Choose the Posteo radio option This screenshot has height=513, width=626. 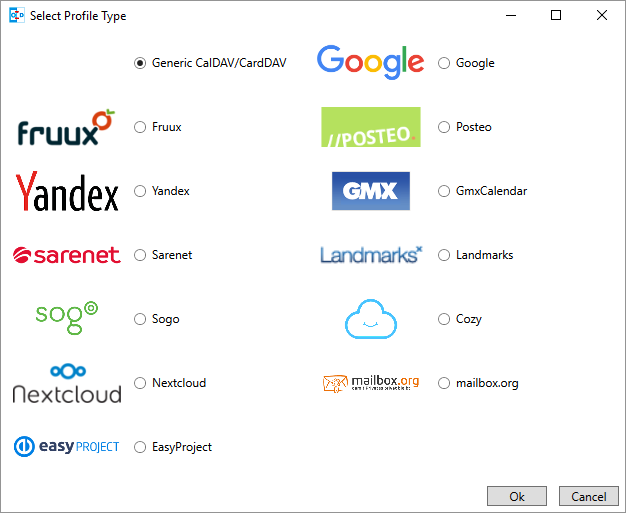coord(444,127)
